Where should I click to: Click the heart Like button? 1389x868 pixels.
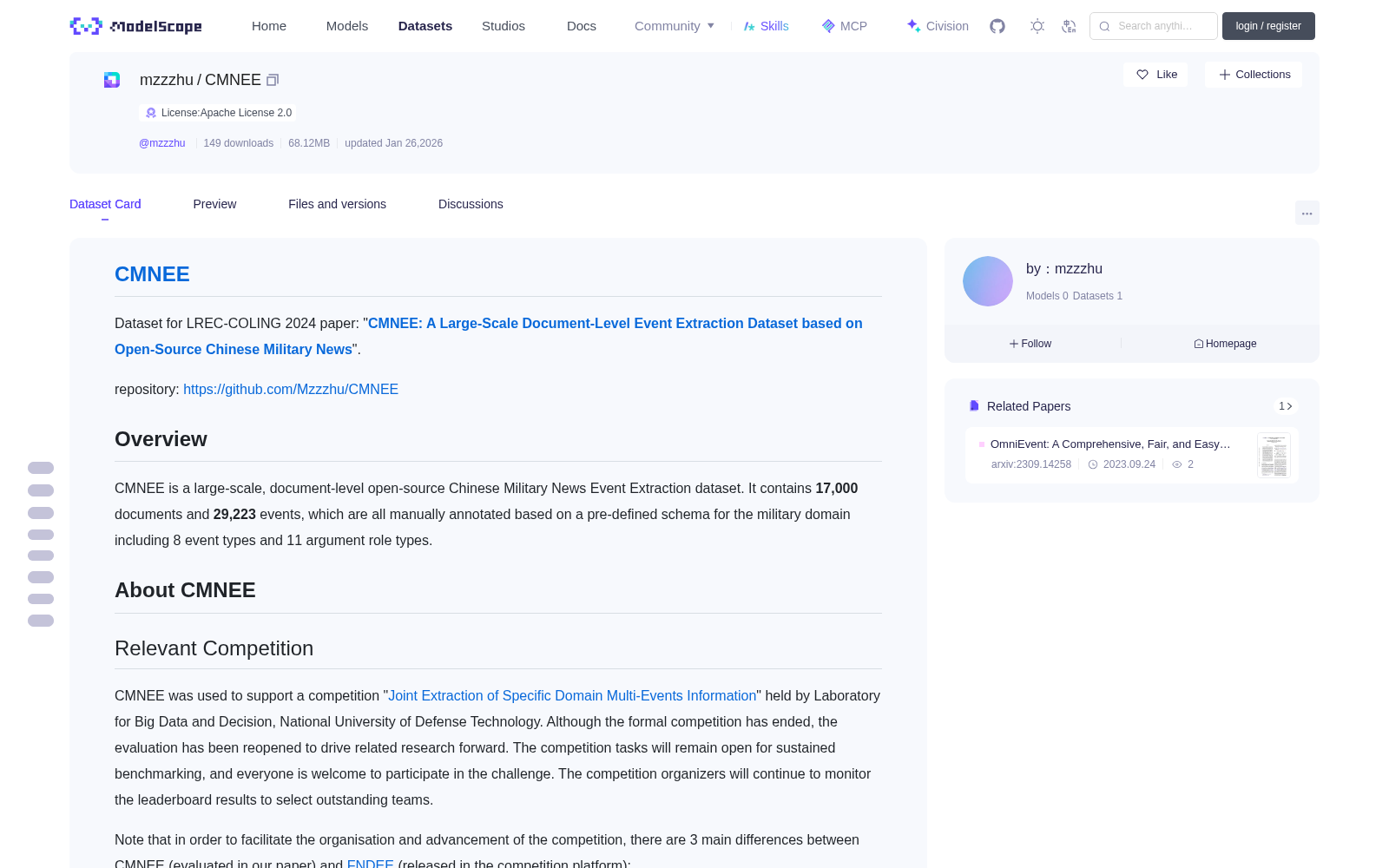(1155, 75)
